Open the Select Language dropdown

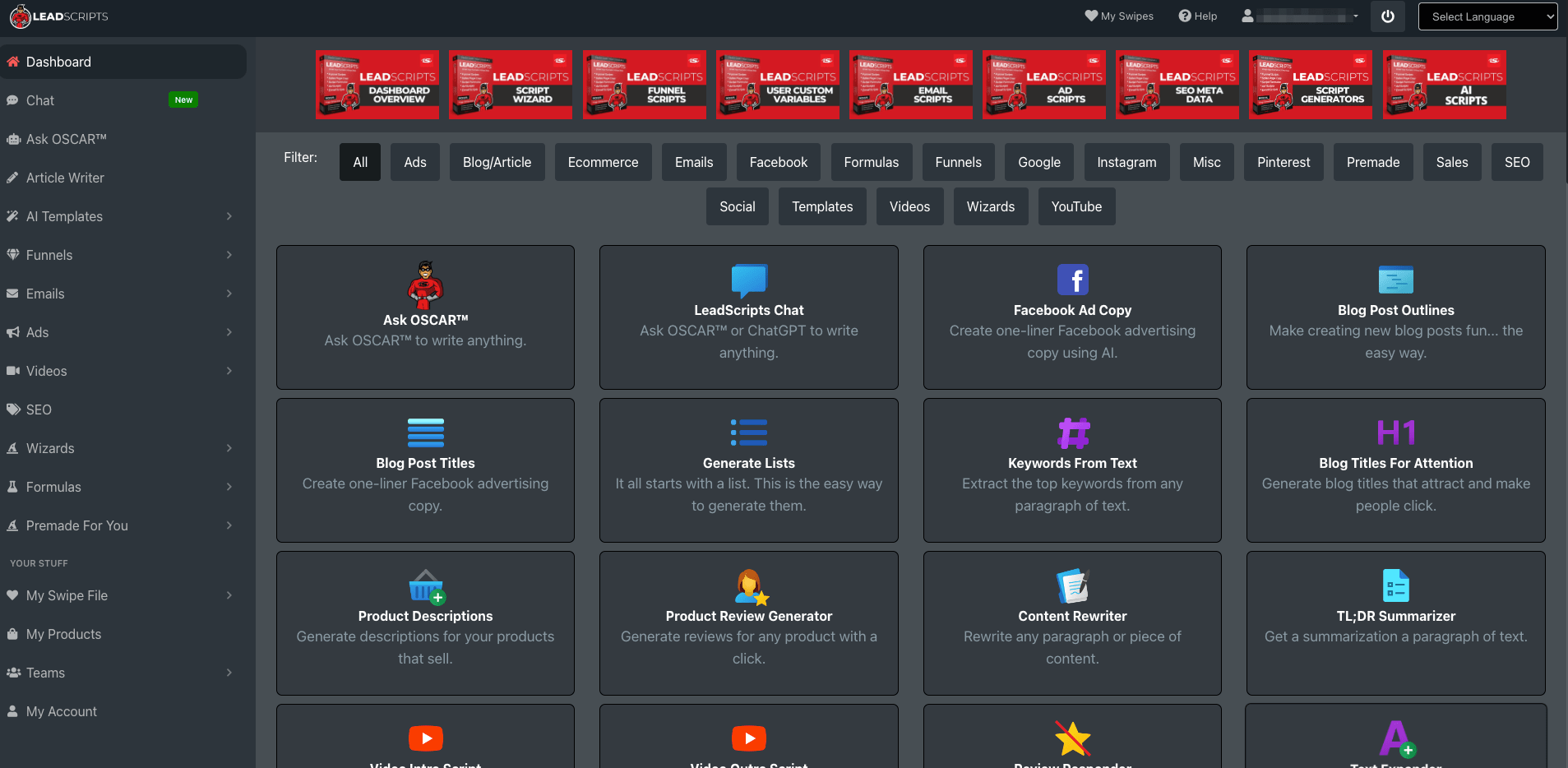1487,16
